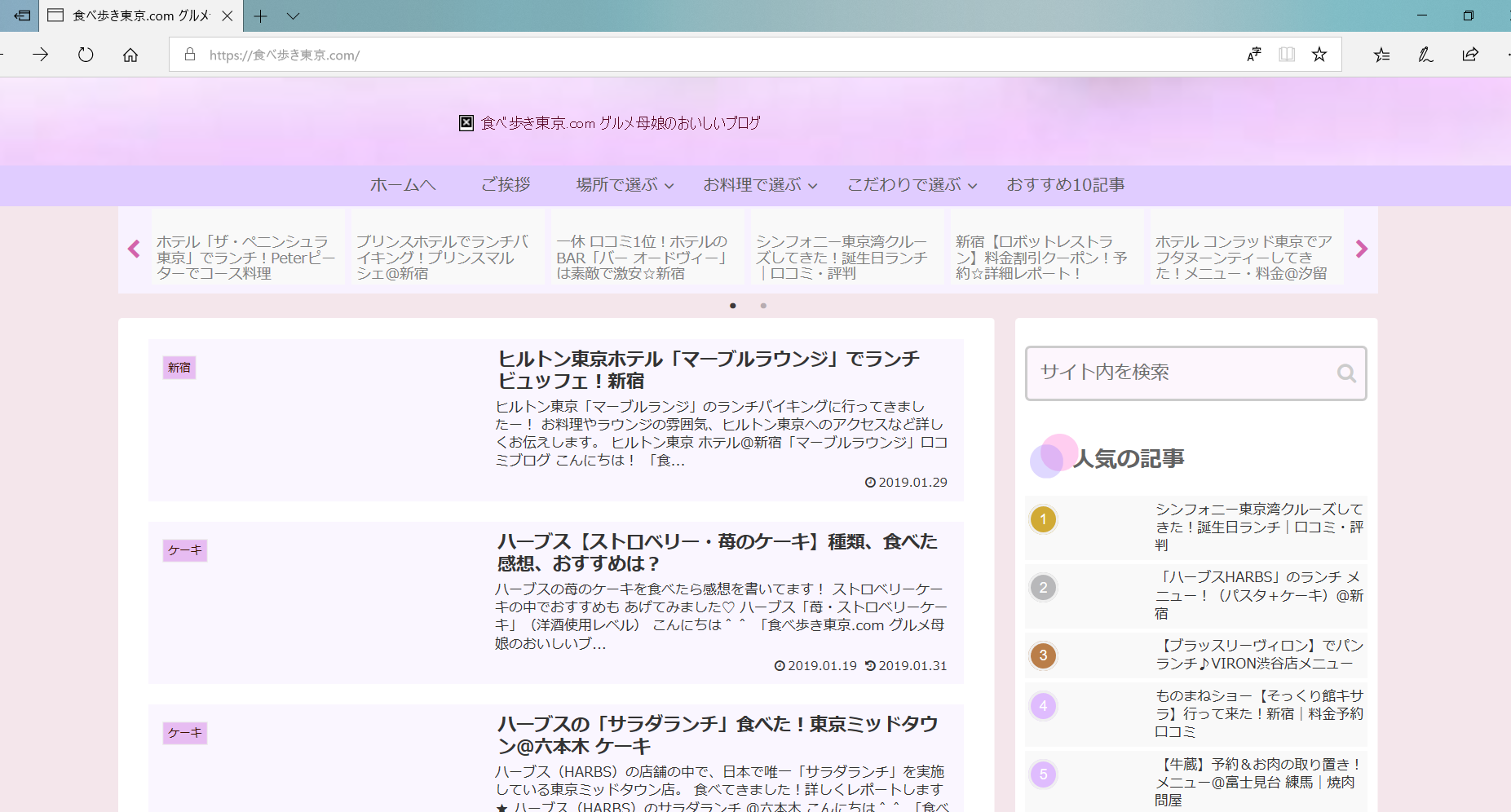
Task: Select the second carousel page dot
Action: tap(763, 306)
